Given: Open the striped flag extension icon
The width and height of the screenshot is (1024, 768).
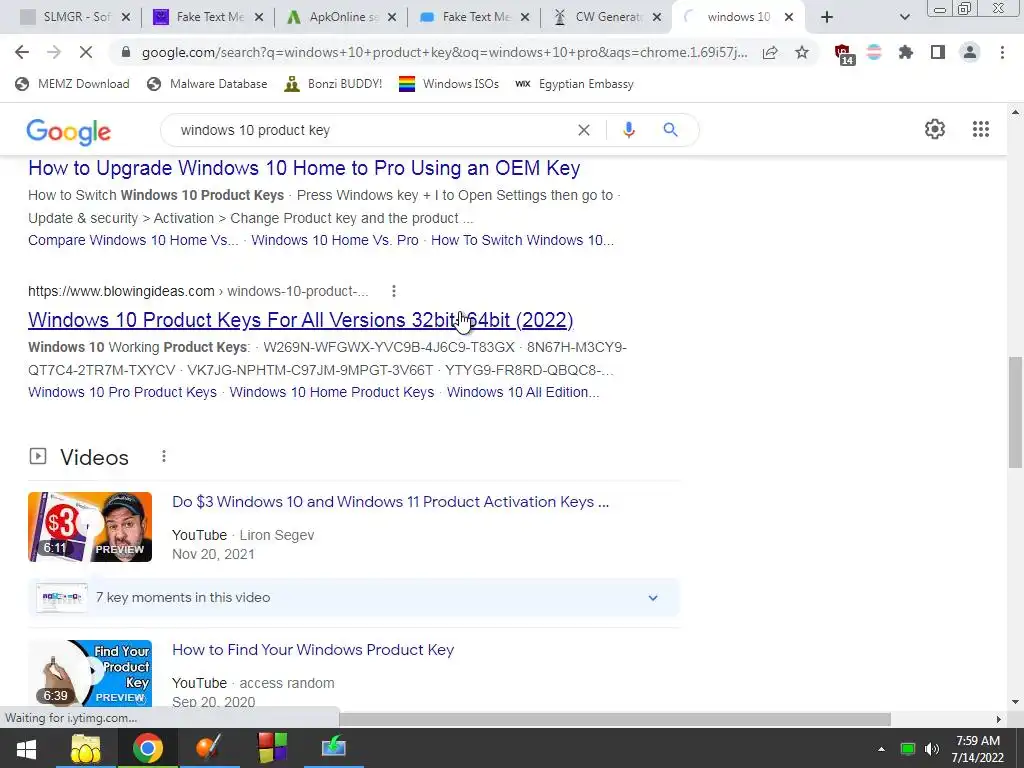Looking at the screenshot, I should (874, 52).
